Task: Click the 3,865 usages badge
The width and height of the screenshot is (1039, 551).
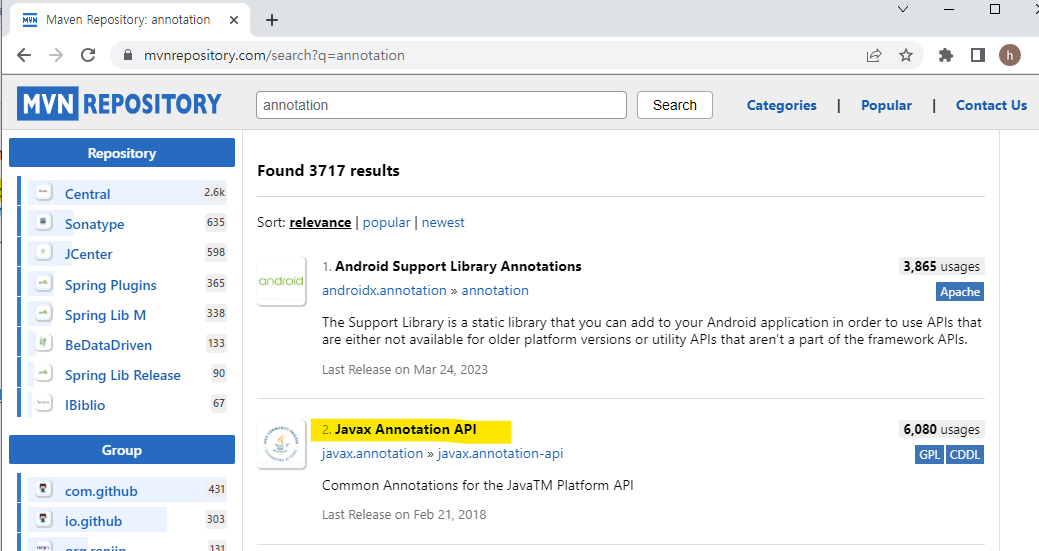Action: click(x=942, y=266)
